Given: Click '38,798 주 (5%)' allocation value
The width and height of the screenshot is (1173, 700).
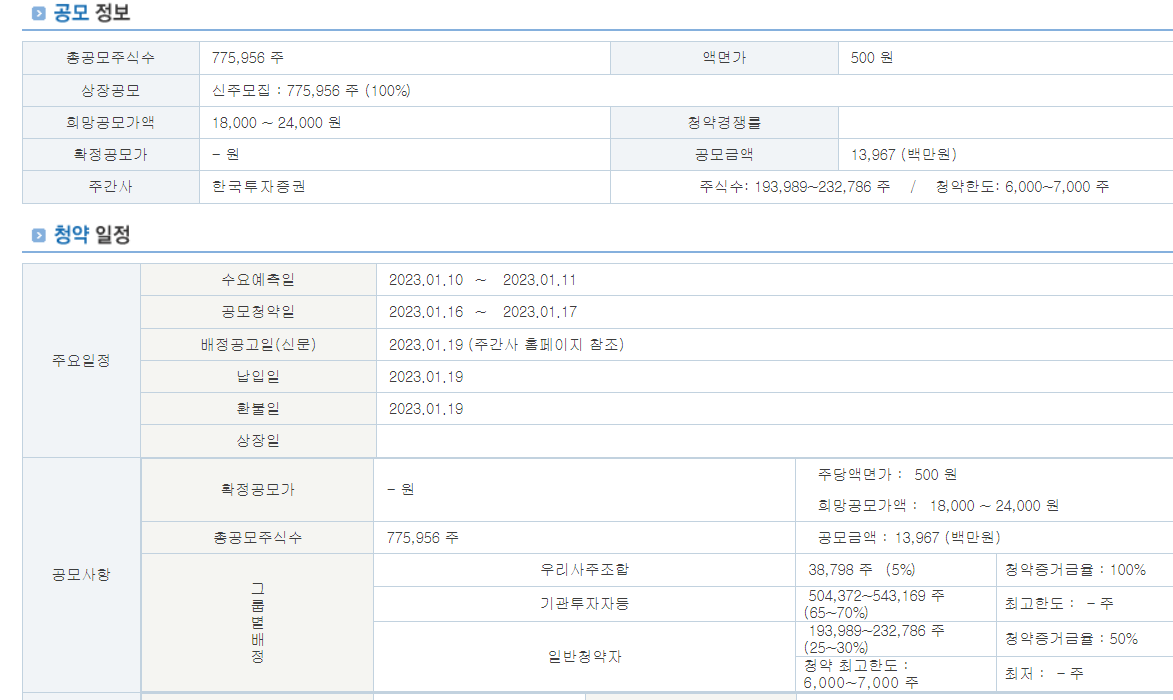Looking at the screenshot, I should (862, 570).
